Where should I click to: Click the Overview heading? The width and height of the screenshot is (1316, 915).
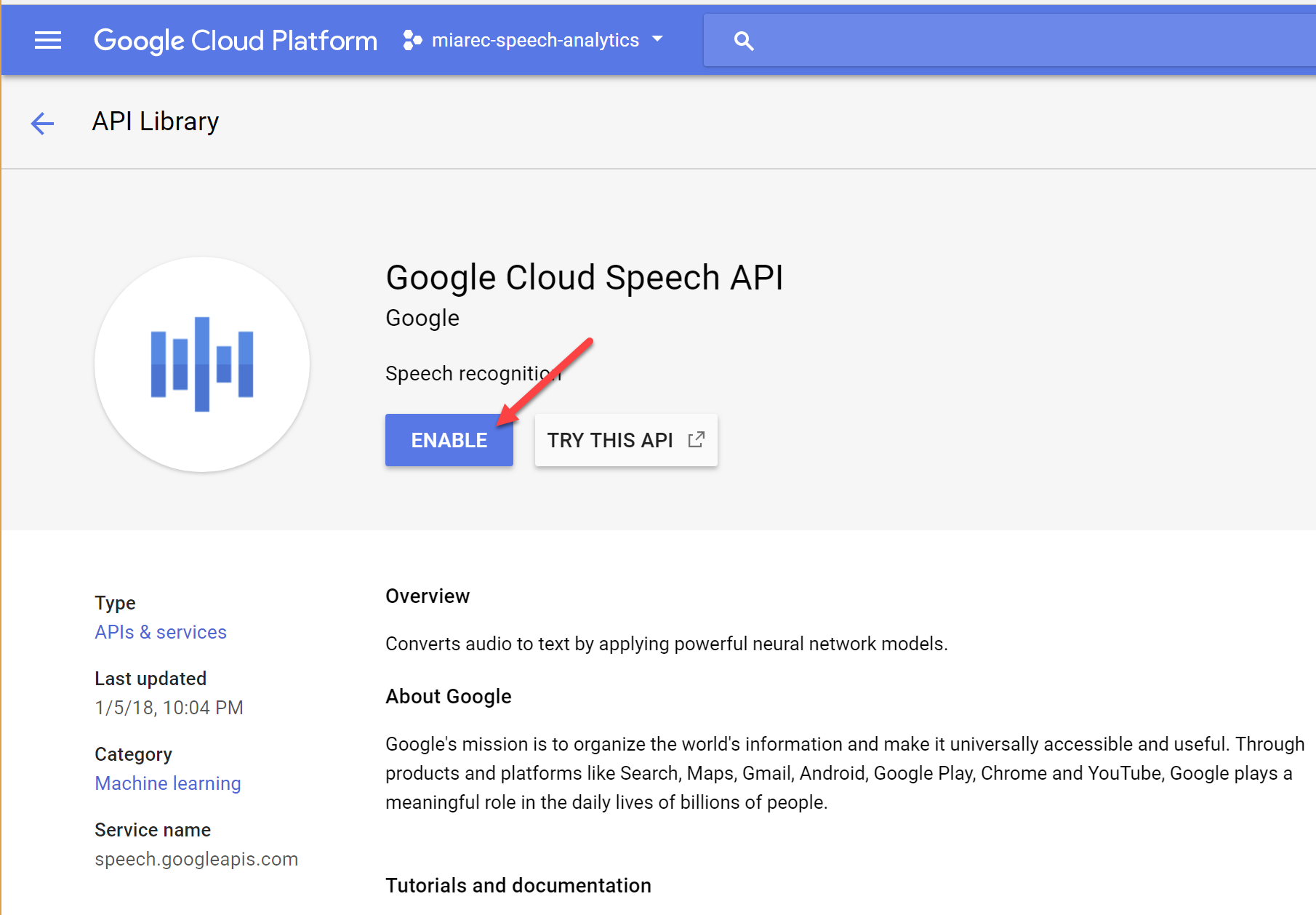428,596
